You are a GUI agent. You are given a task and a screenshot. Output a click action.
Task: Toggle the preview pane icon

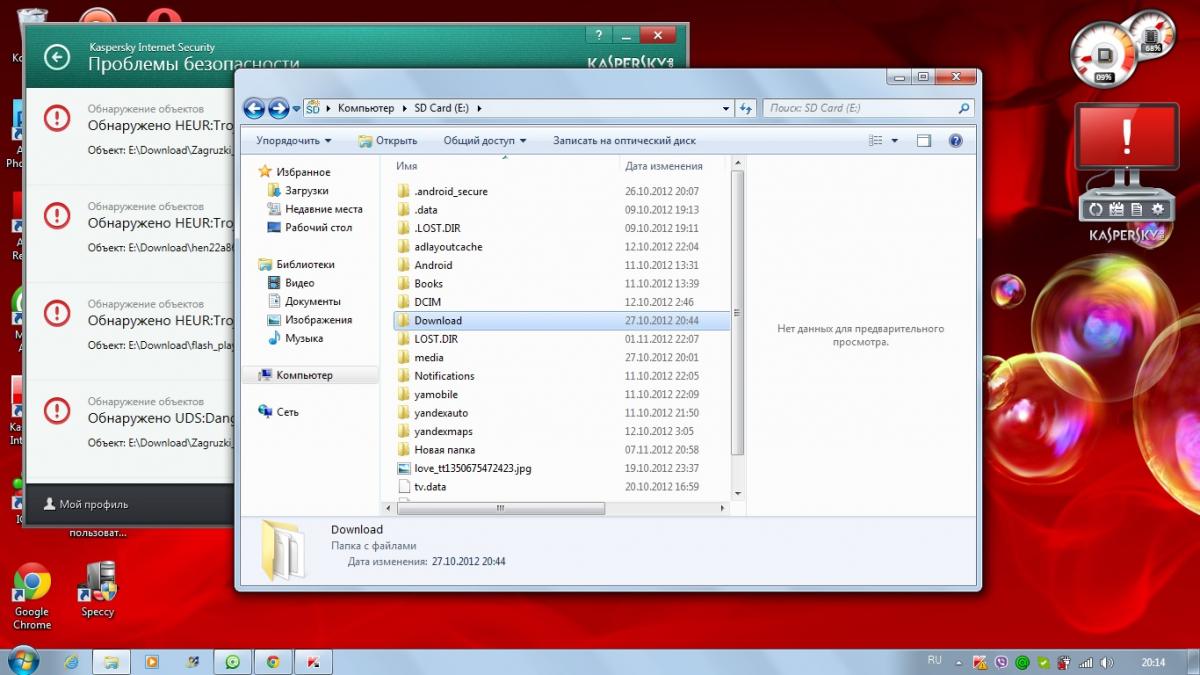pos(924,141)
